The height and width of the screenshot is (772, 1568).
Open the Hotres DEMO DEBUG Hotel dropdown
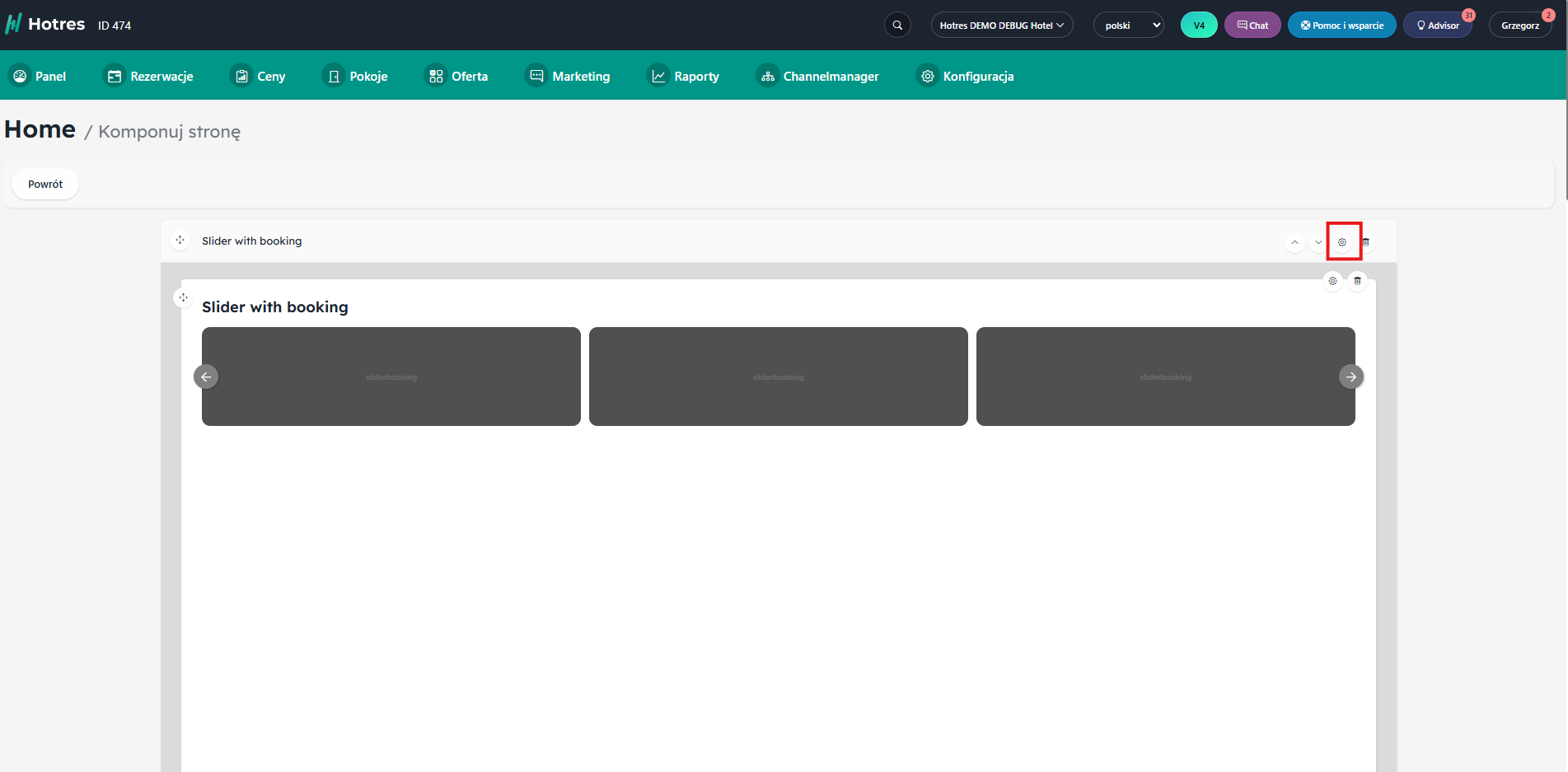1001,26
